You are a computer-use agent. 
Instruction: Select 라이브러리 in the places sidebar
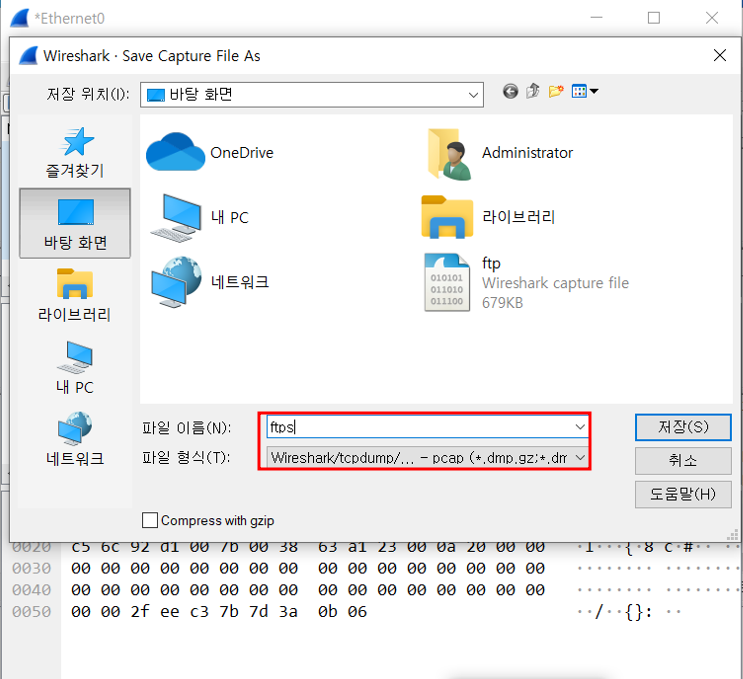coord(75,295)
